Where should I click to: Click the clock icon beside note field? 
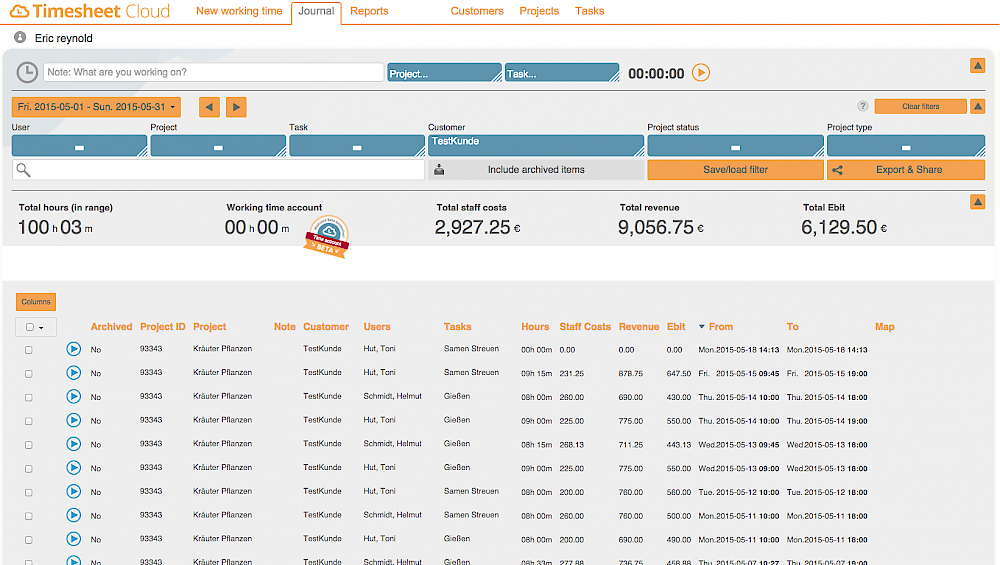[27, 73]
